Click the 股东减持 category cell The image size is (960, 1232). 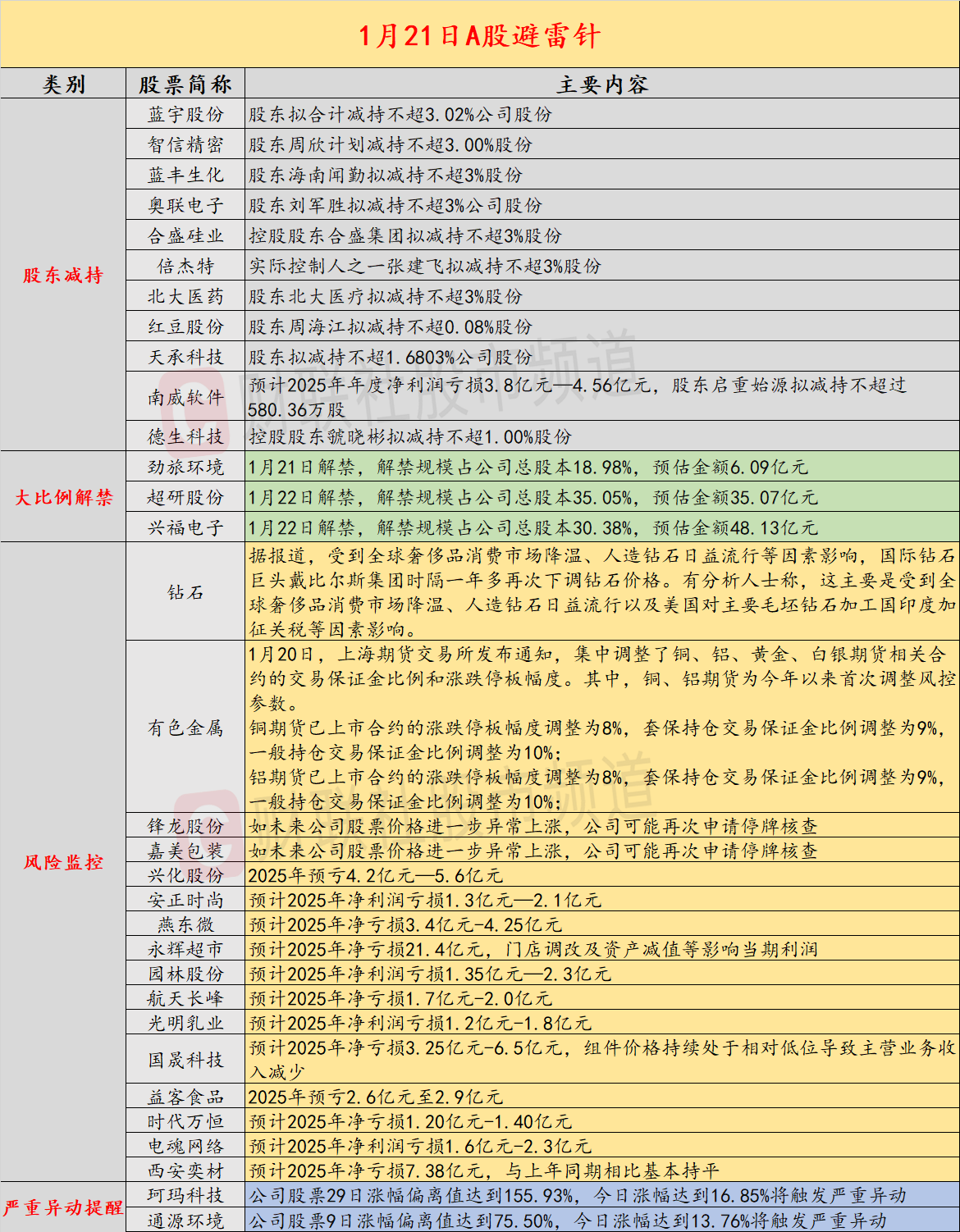point(63,275)
